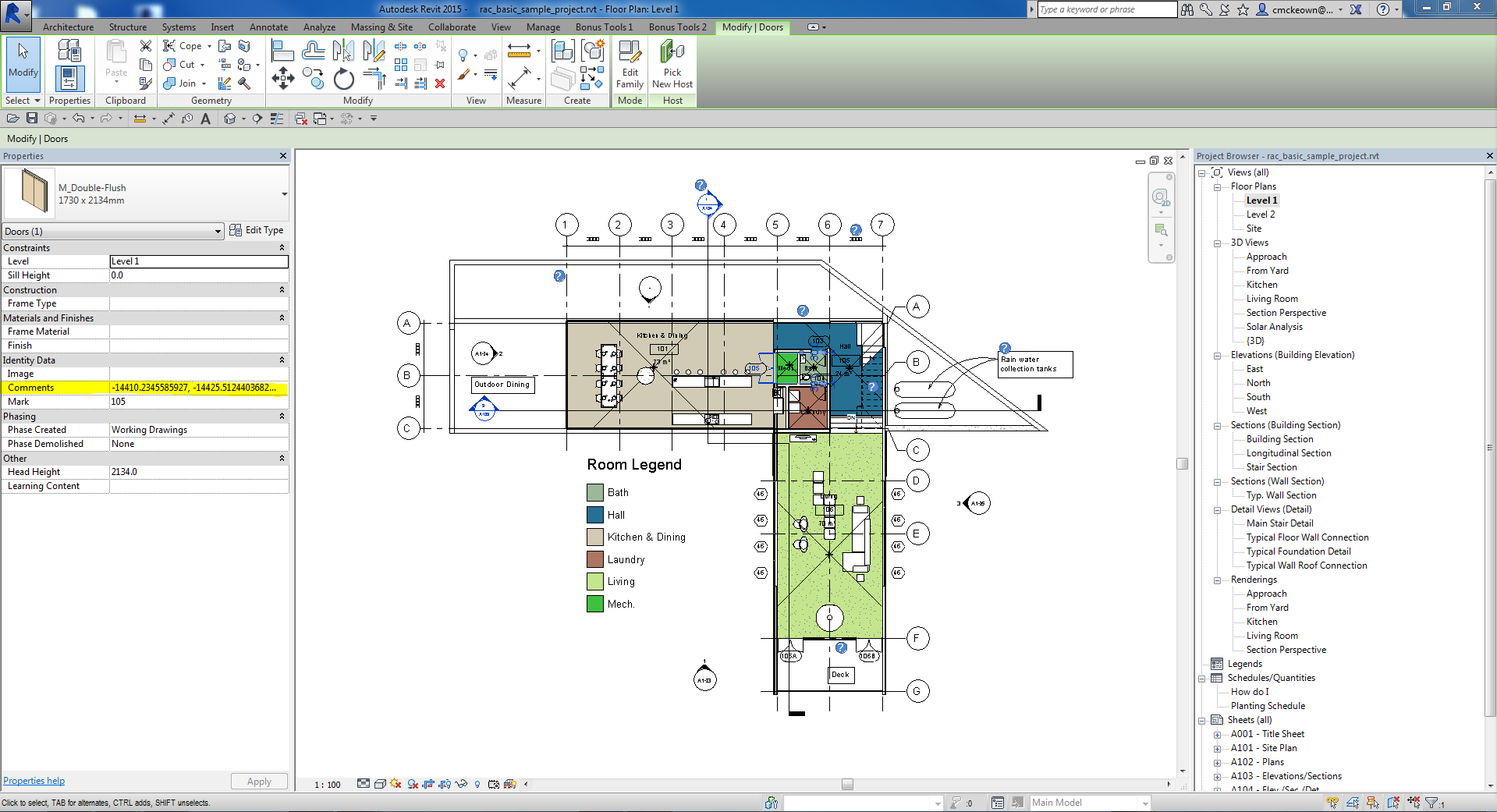Activate the Rotate tool
The height and width of the screenshot is (812, 1497).
tap(343, 79)
